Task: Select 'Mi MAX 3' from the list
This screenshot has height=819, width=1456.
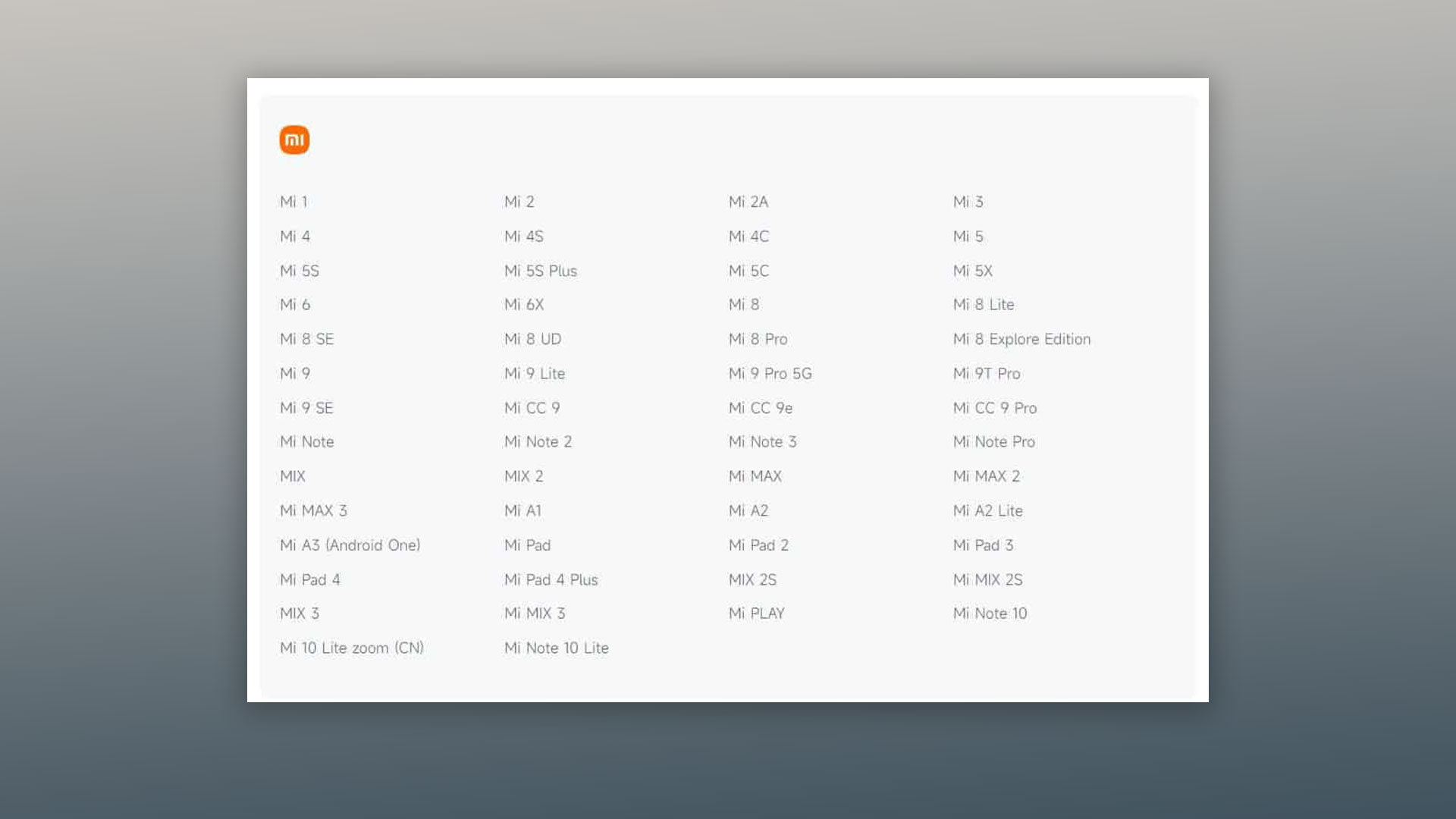Action: 314,511
